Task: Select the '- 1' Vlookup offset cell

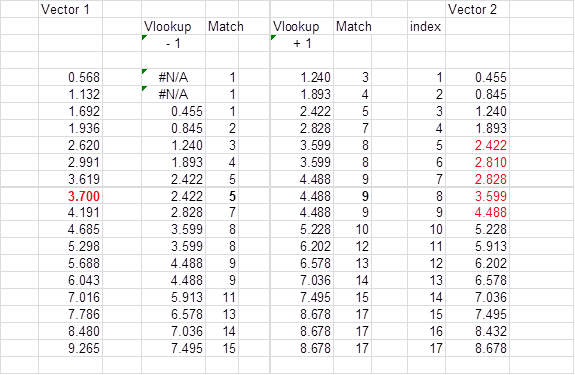Action: (173, 43)
